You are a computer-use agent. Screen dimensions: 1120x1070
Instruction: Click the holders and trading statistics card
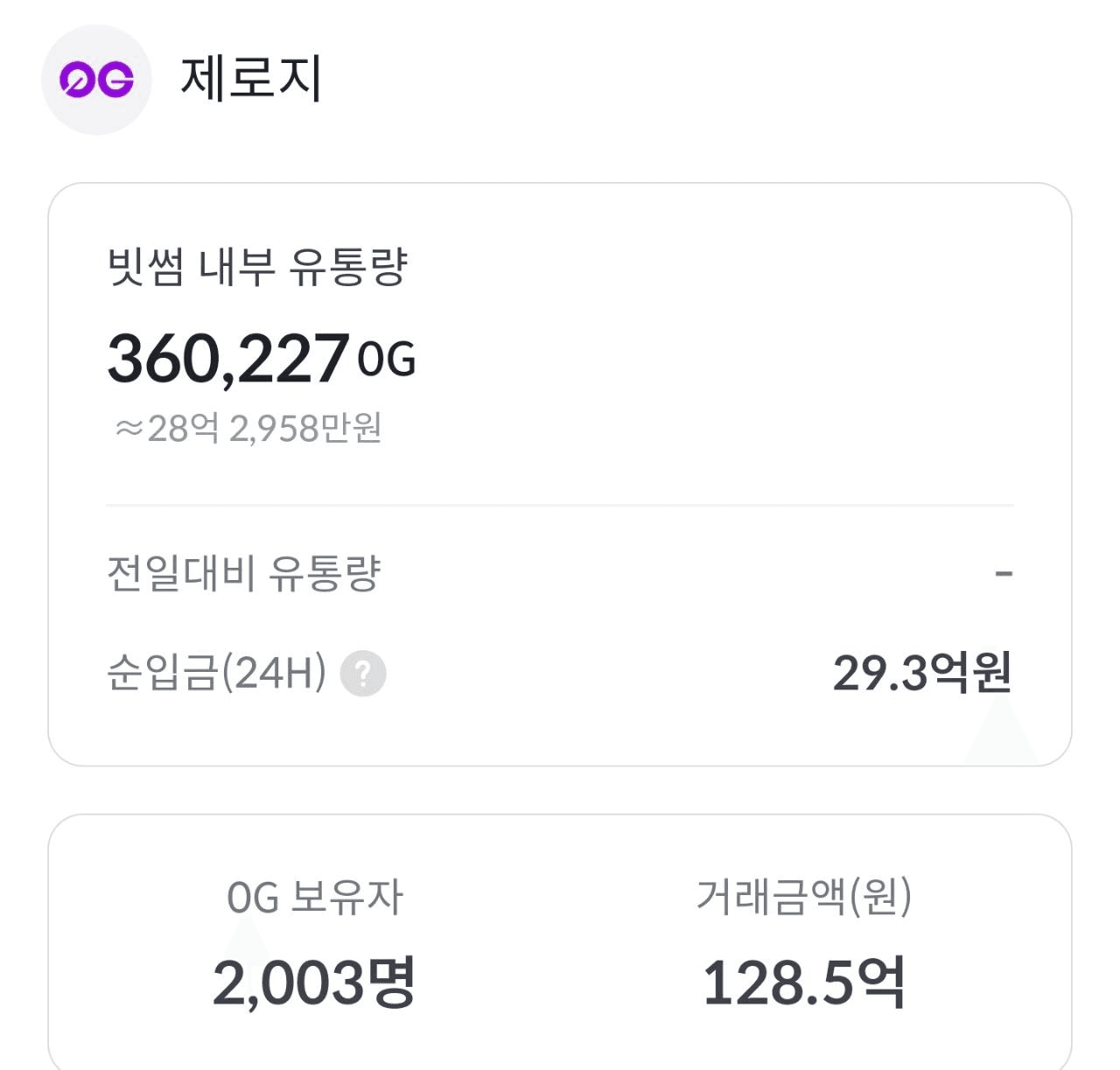[560, 942]
